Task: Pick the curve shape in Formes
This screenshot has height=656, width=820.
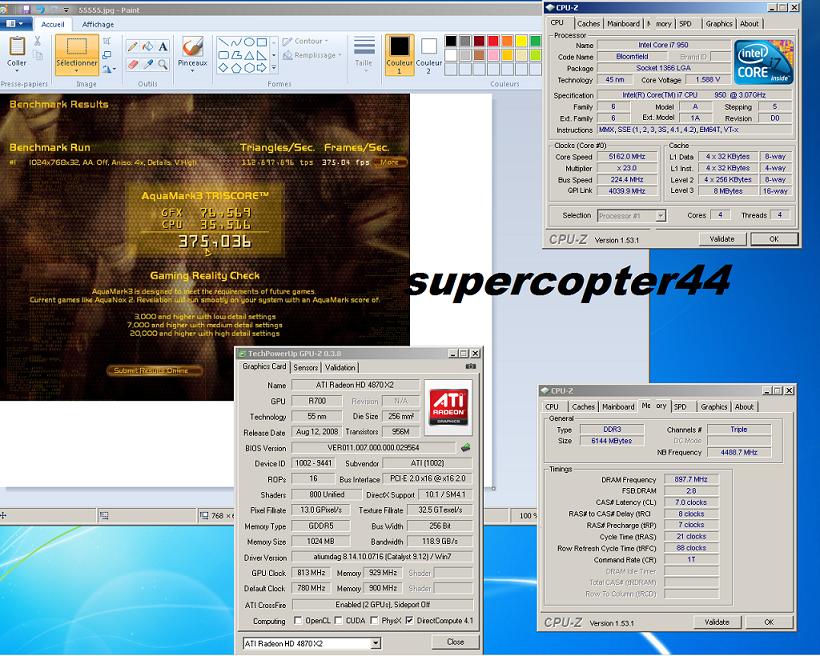Action: click(x=236, y=42)
